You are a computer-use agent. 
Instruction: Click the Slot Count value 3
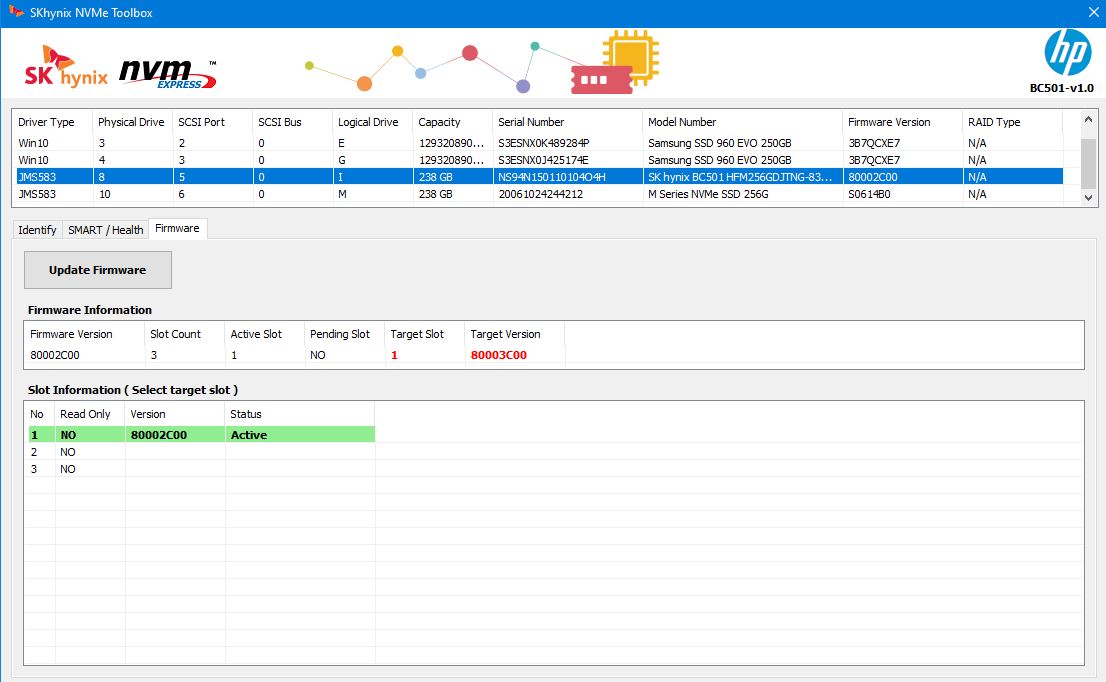[x=154, y=355]
